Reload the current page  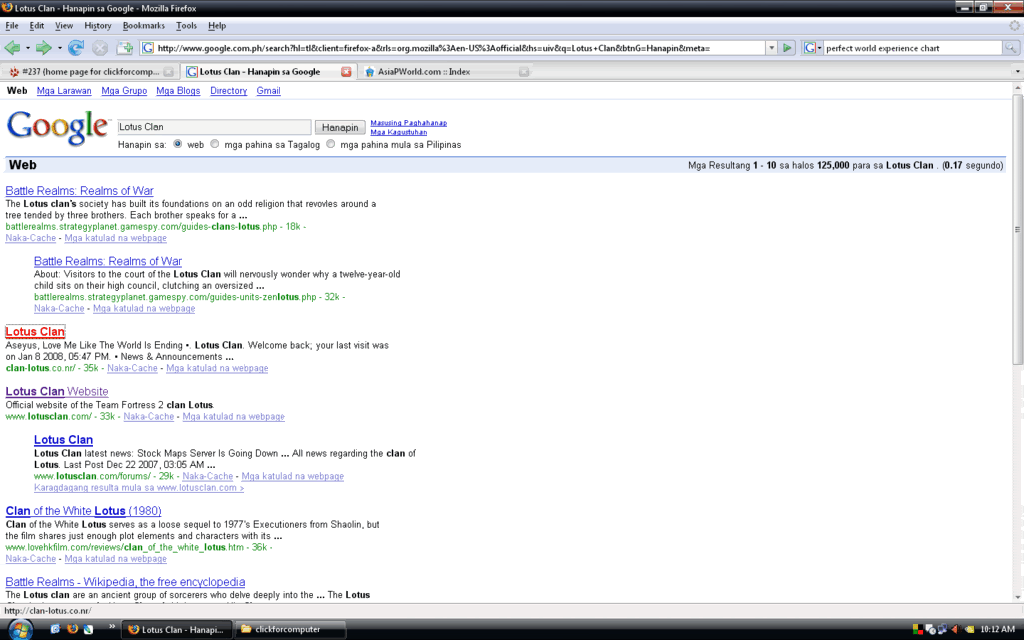coord(77,48)
